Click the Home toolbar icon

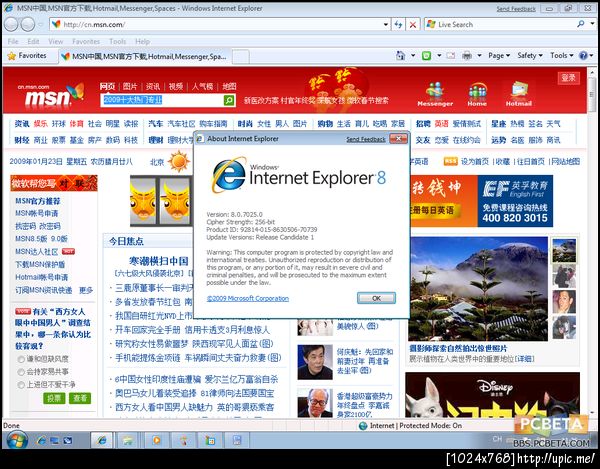(400, 56)
